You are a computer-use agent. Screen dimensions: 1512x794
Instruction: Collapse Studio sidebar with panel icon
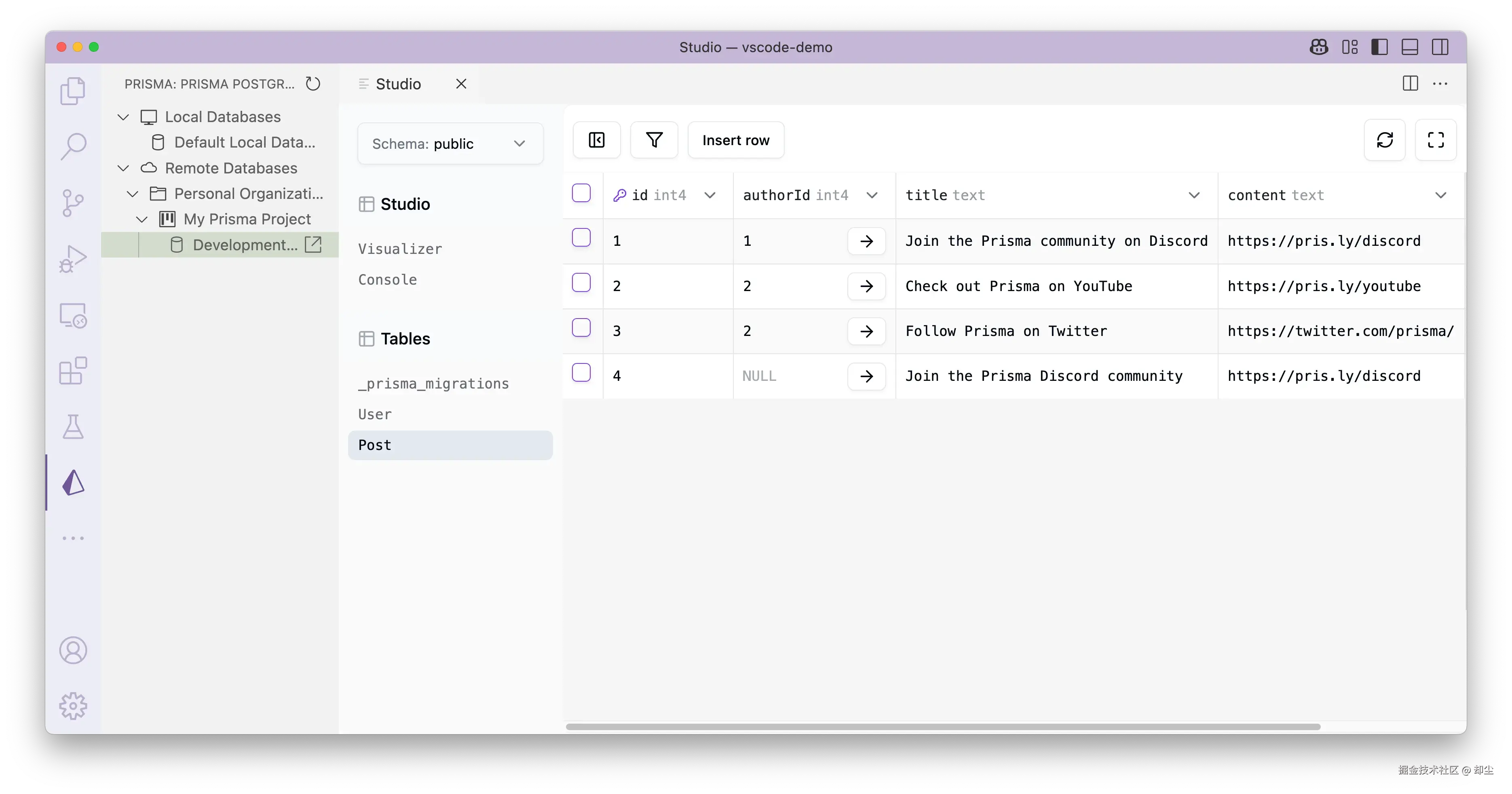tap(596, 140)
